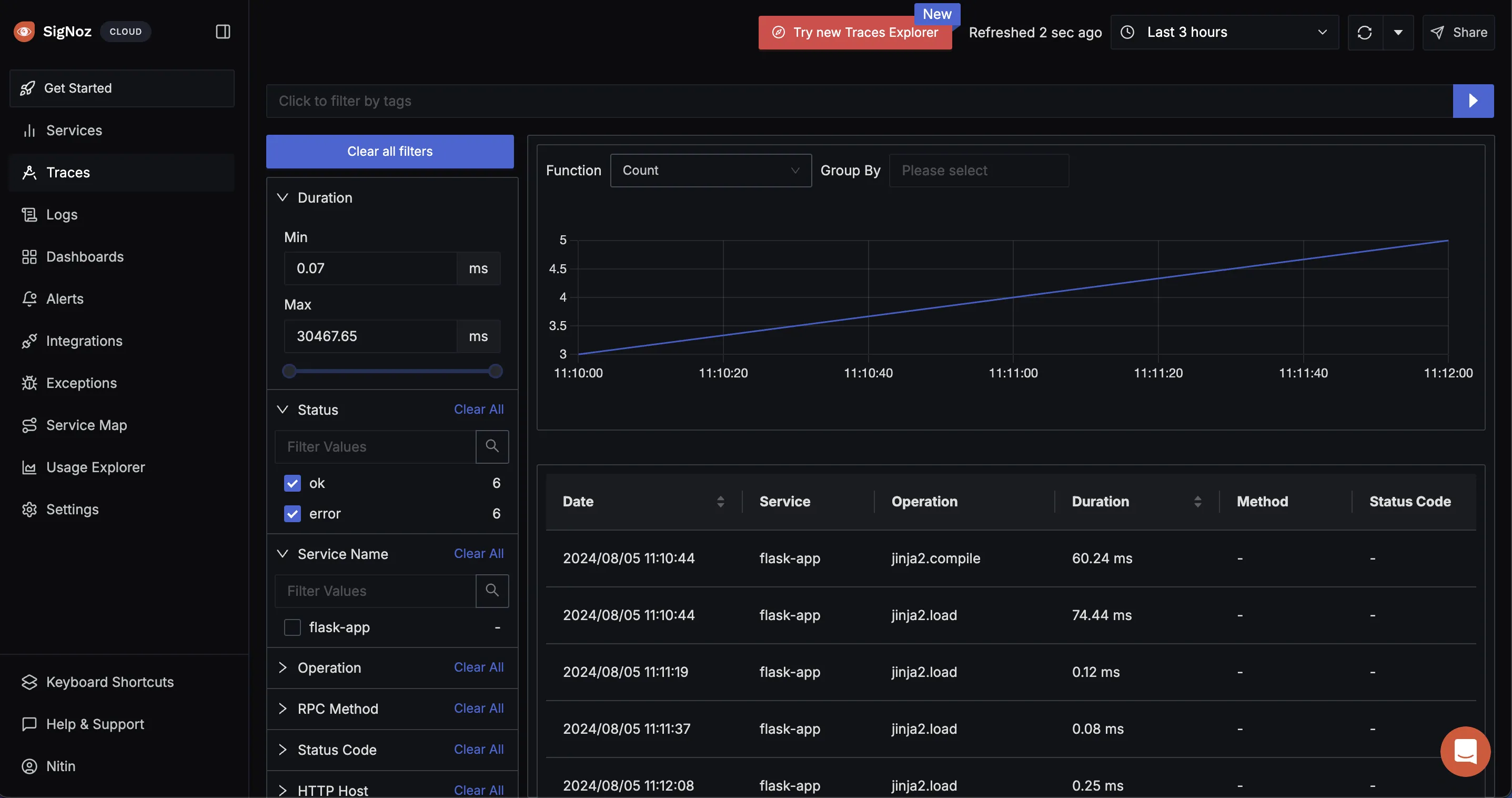Click the Status Filter Values input
This screenshot has width=1512, height=798.
pos(376,447)
